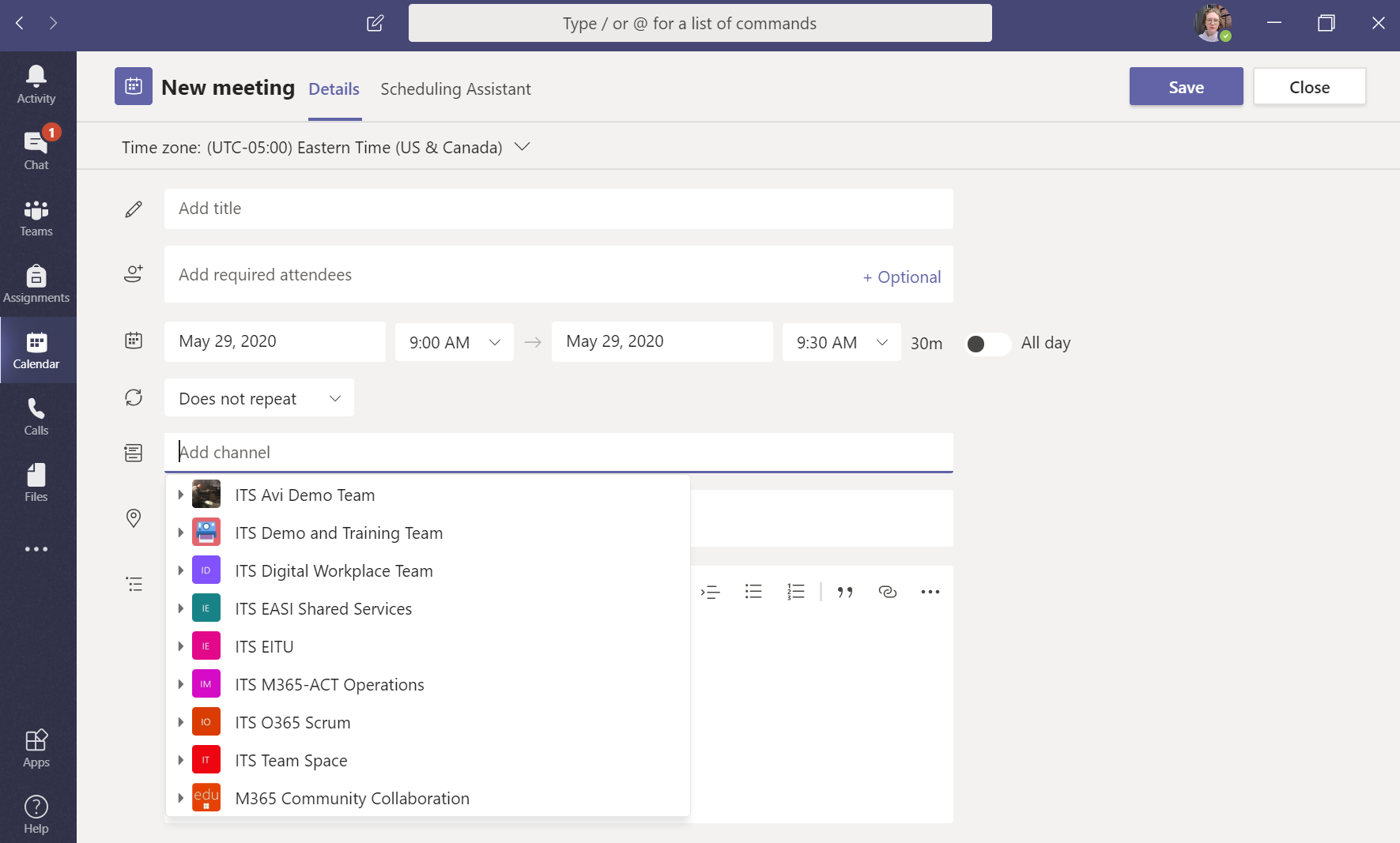Open more formatting options ellipsis

[x=930, y=592]
